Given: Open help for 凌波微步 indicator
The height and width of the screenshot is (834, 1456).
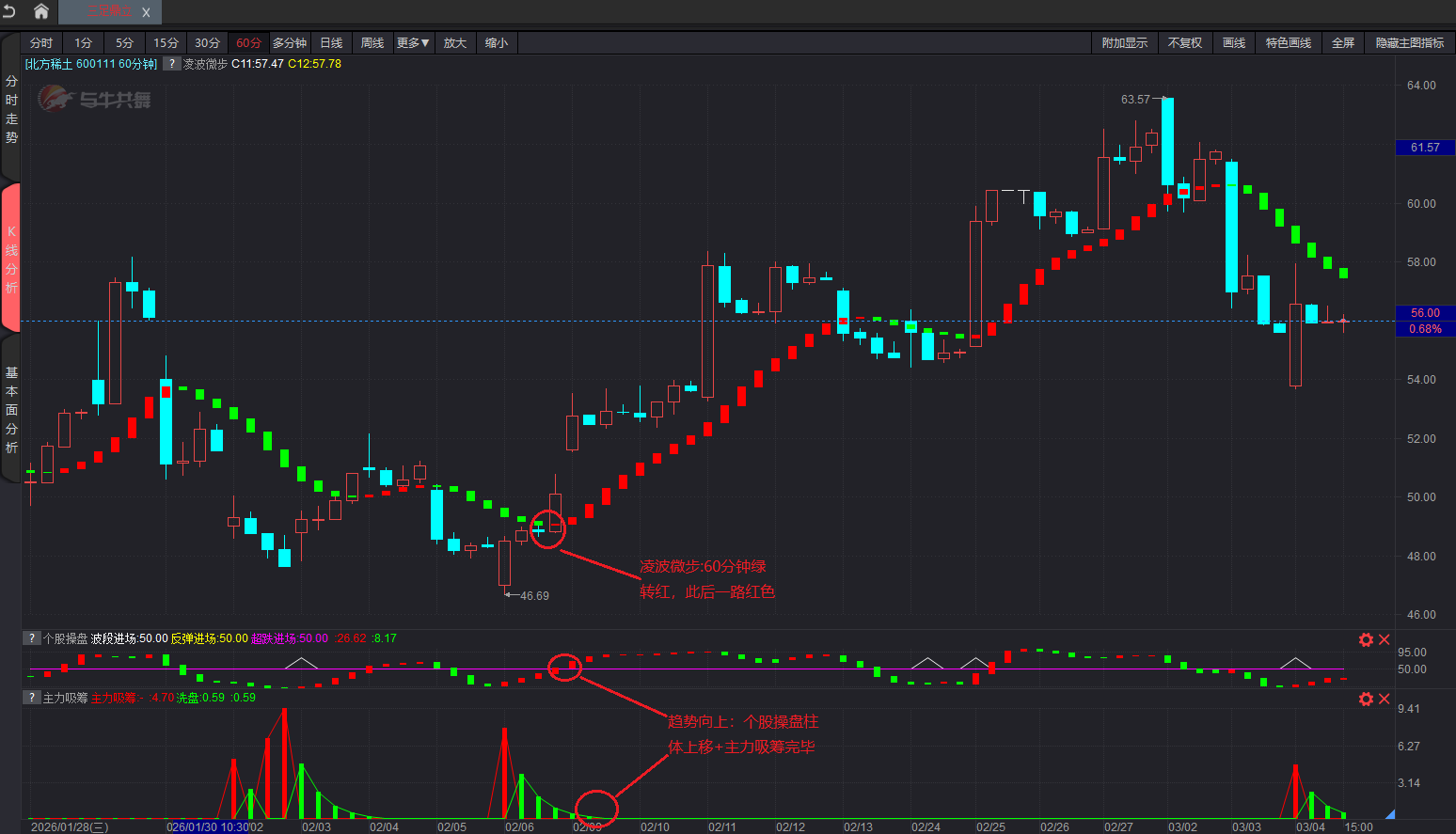Looking at the screenshot, I should [171, 64].
